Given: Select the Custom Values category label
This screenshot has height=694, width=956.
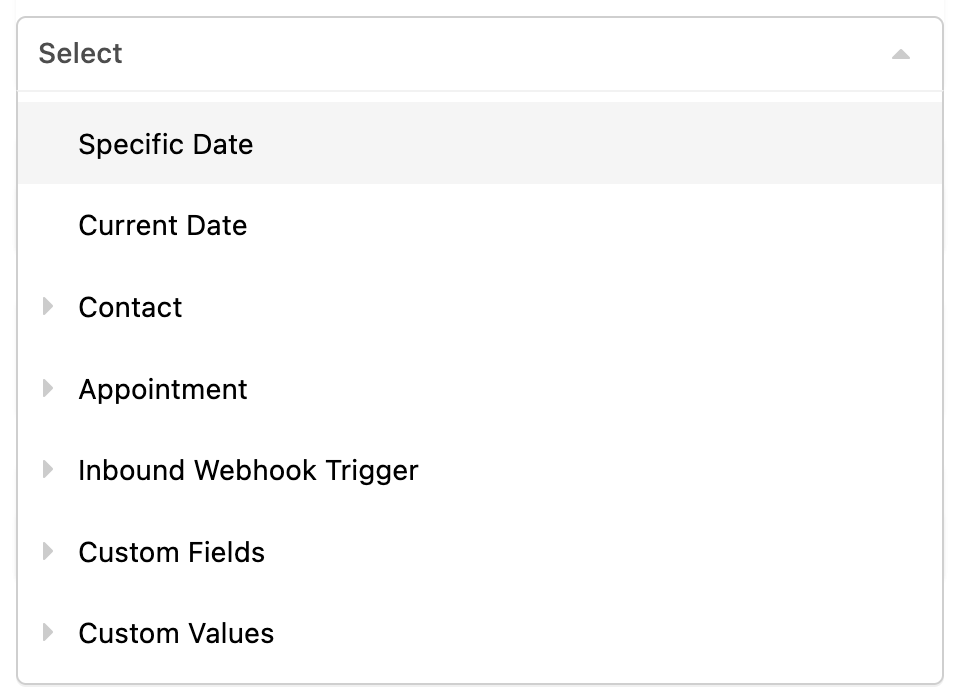Looking at the screenshot, I should [x=176, y=633].
